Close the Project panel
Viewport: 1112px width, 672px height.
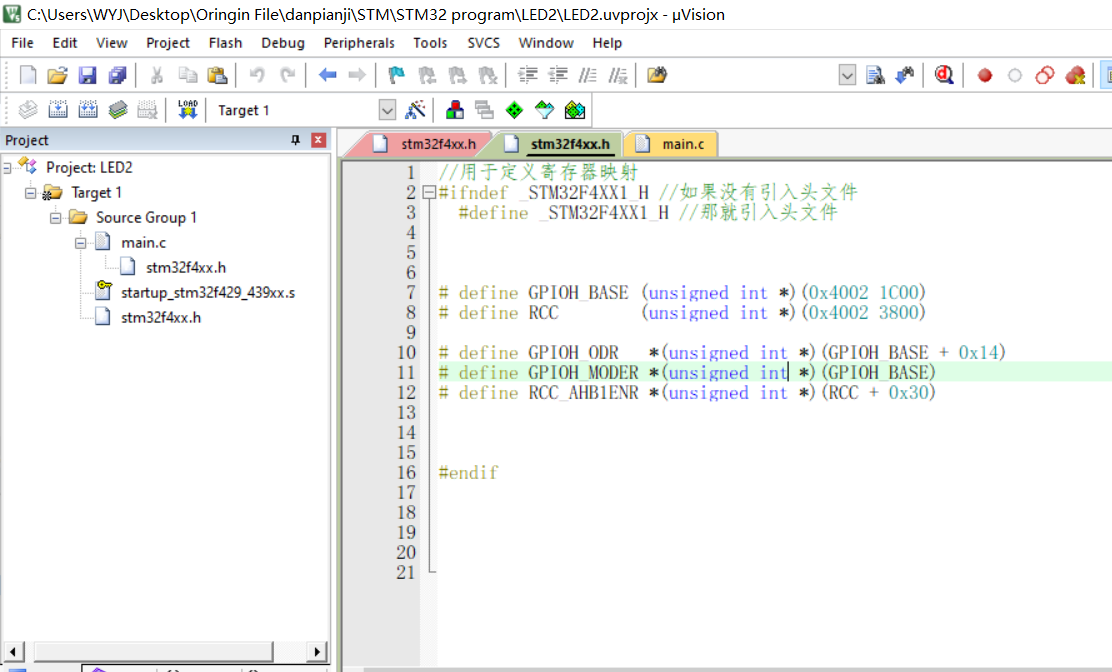318,140
